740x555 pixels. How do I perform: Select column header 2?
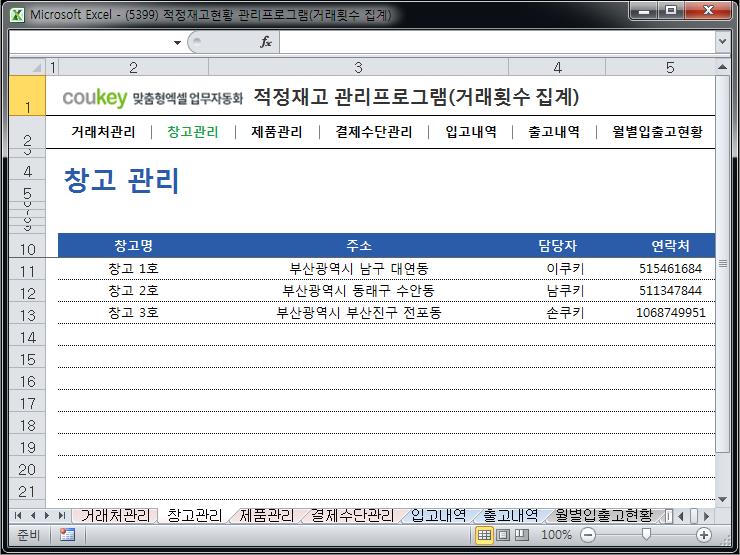click(x=133, y=67)
